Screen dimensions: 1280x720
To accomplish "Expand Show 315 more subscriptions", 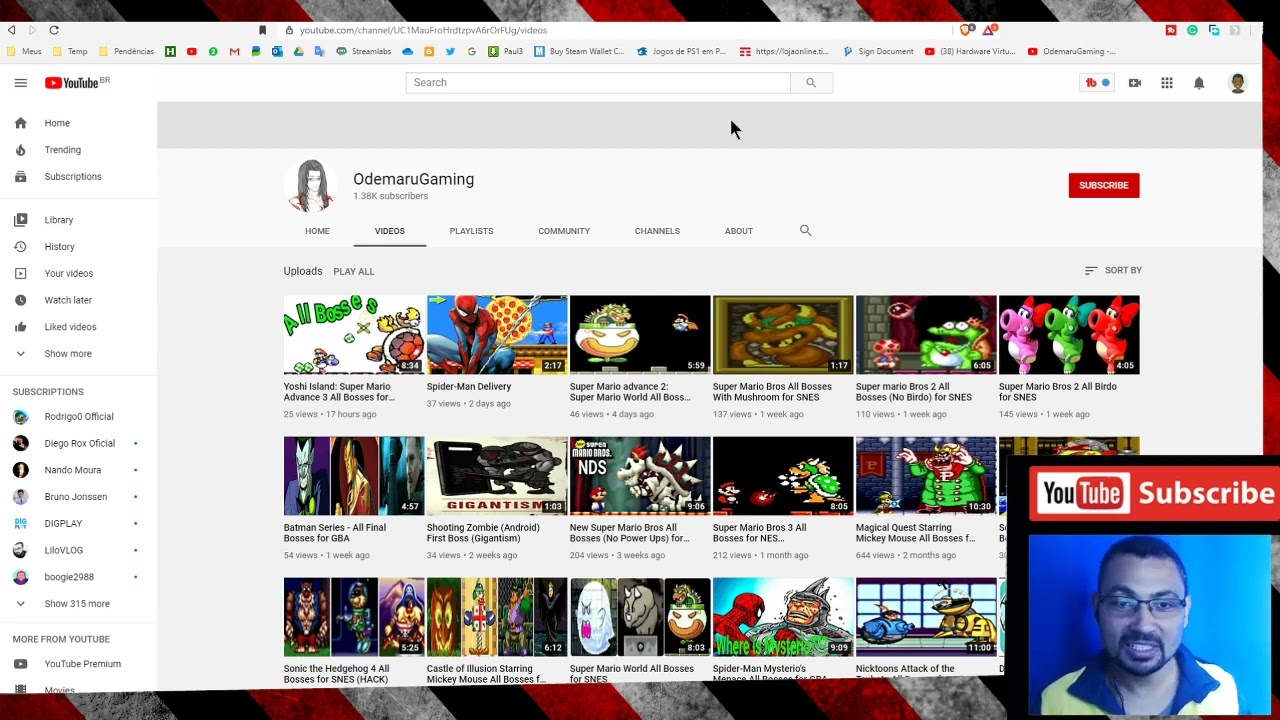I will click(78, 604).
